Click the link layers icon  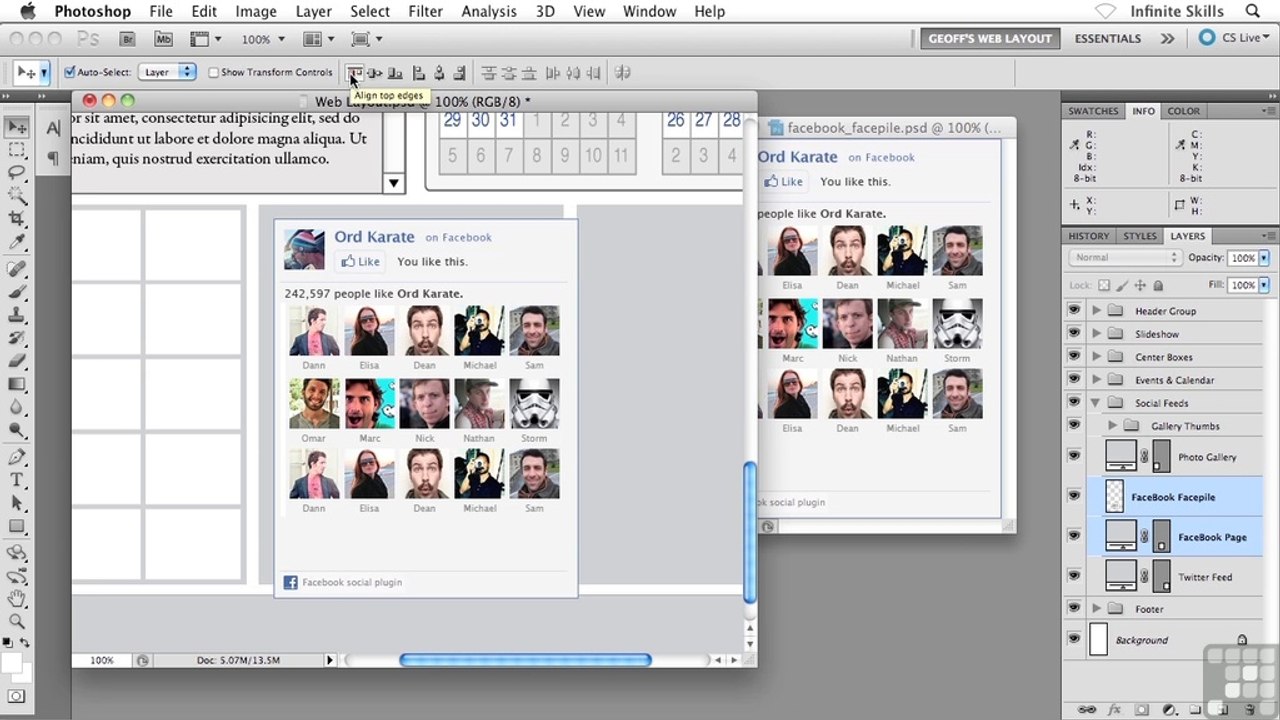(1087, 710)
